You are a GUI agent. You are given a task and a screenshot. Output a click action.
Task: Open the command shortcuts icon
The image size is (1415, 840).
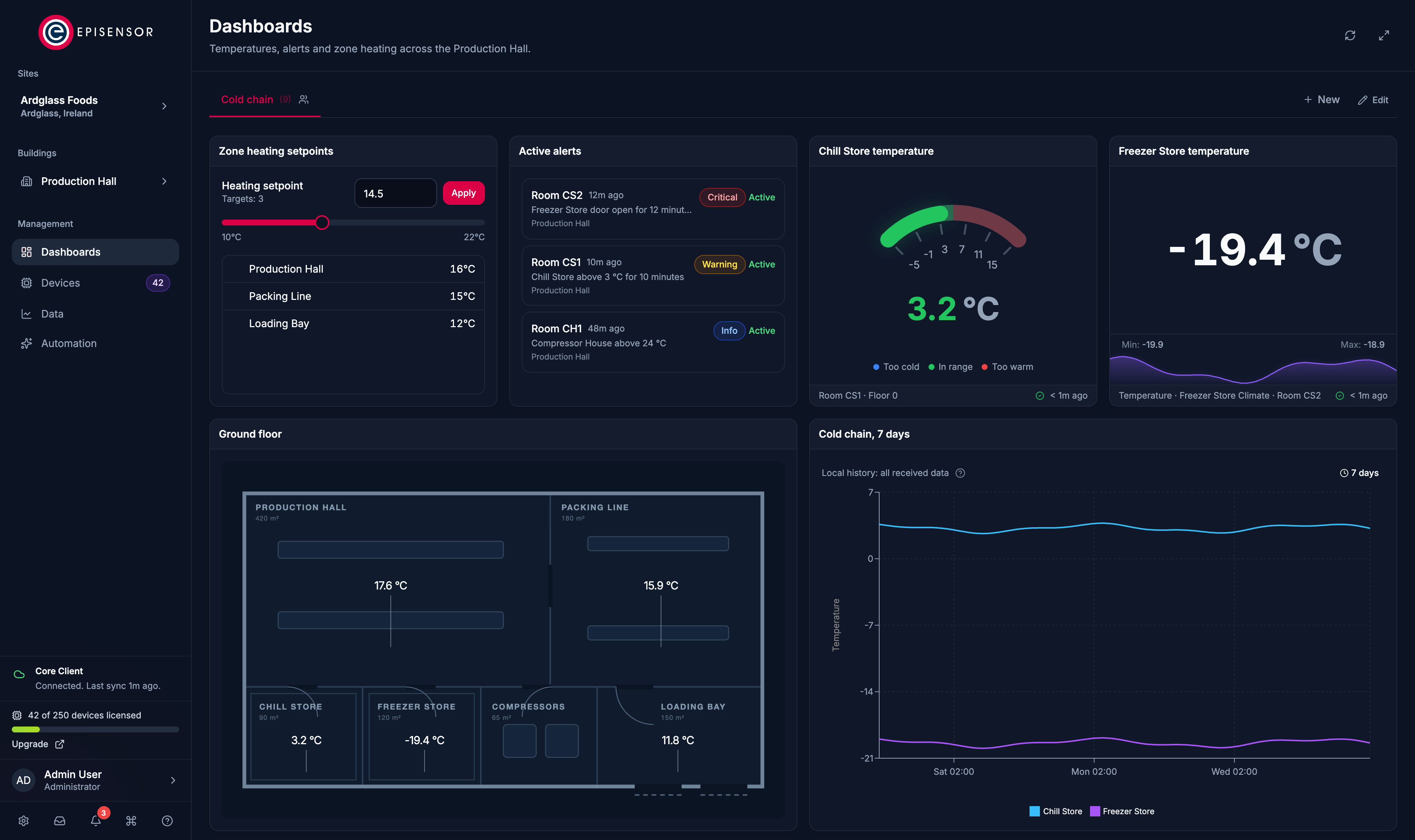click(x=131, y=821)
